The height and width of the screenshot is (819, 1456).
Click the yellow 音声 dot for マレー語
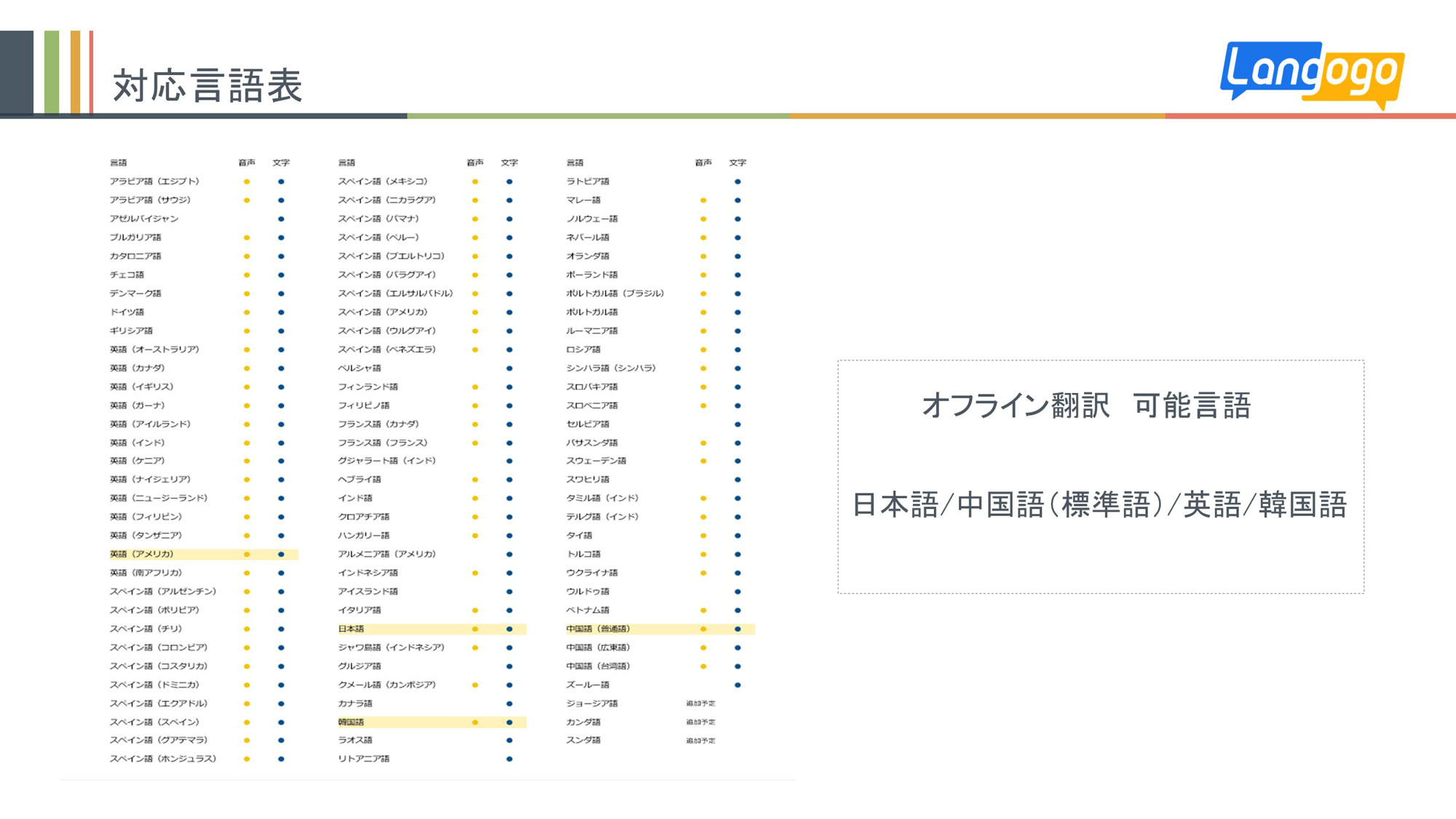pyautogui.click(x=703, y=200)
